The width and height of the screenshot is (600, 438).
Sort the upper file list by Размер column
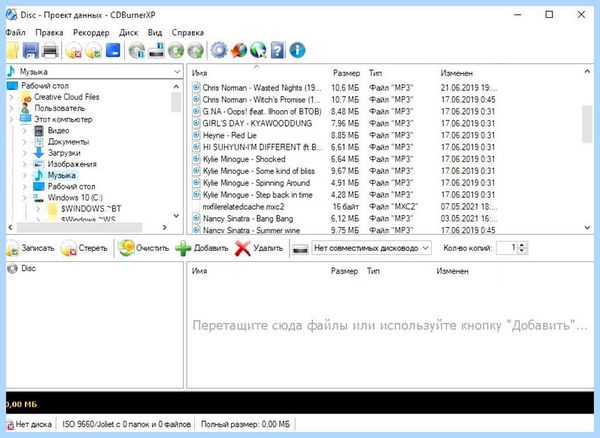[x=346, y=73]
